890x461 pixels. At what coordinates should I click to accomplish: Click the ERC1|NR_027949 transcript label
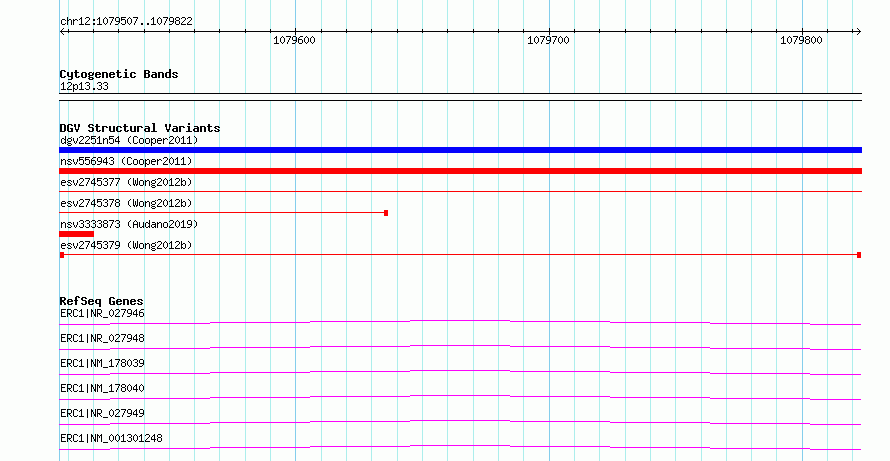click(102, 413)
